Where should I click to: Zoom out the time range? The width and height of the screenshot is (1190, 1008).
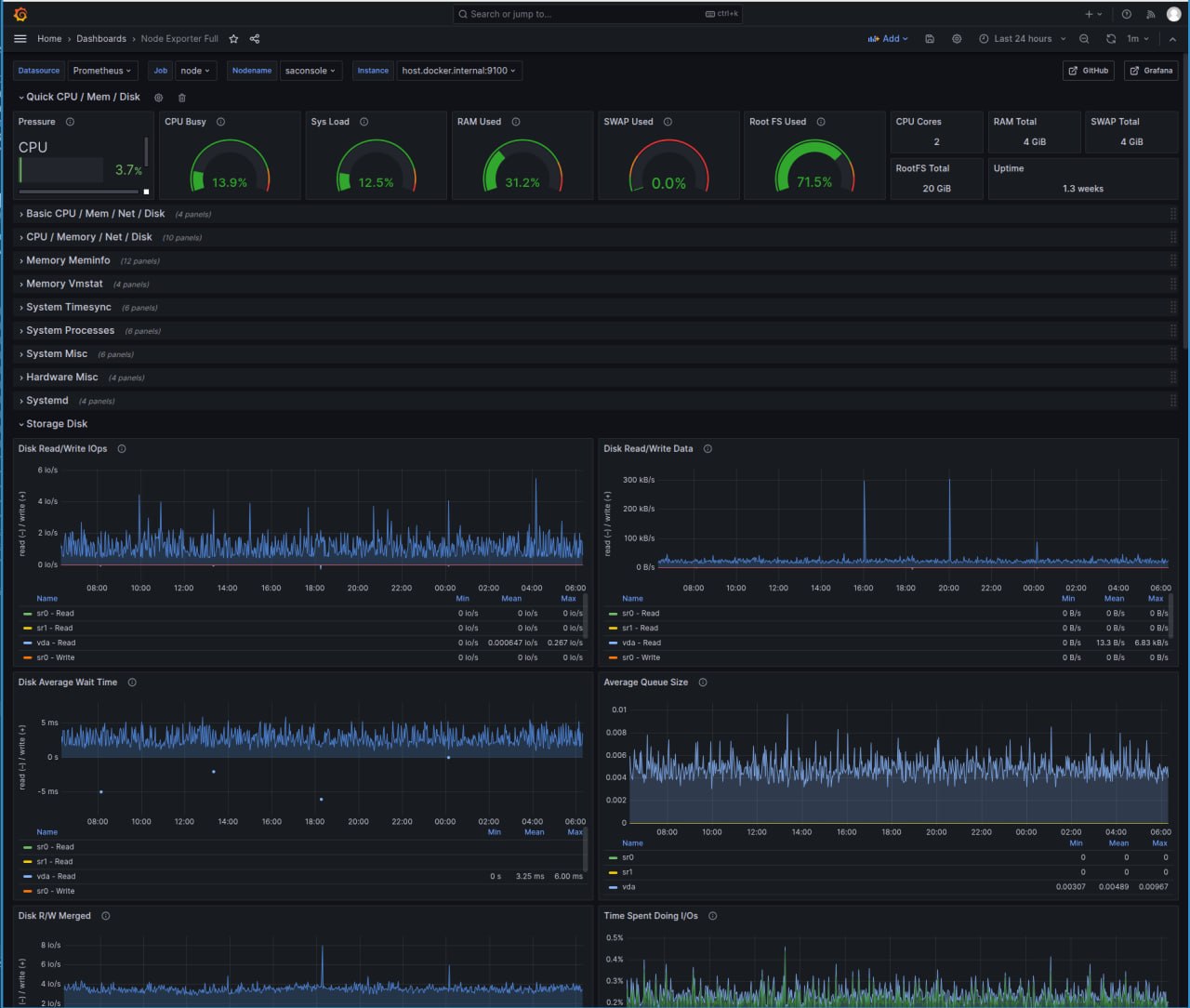click(x=1084, y=39)
